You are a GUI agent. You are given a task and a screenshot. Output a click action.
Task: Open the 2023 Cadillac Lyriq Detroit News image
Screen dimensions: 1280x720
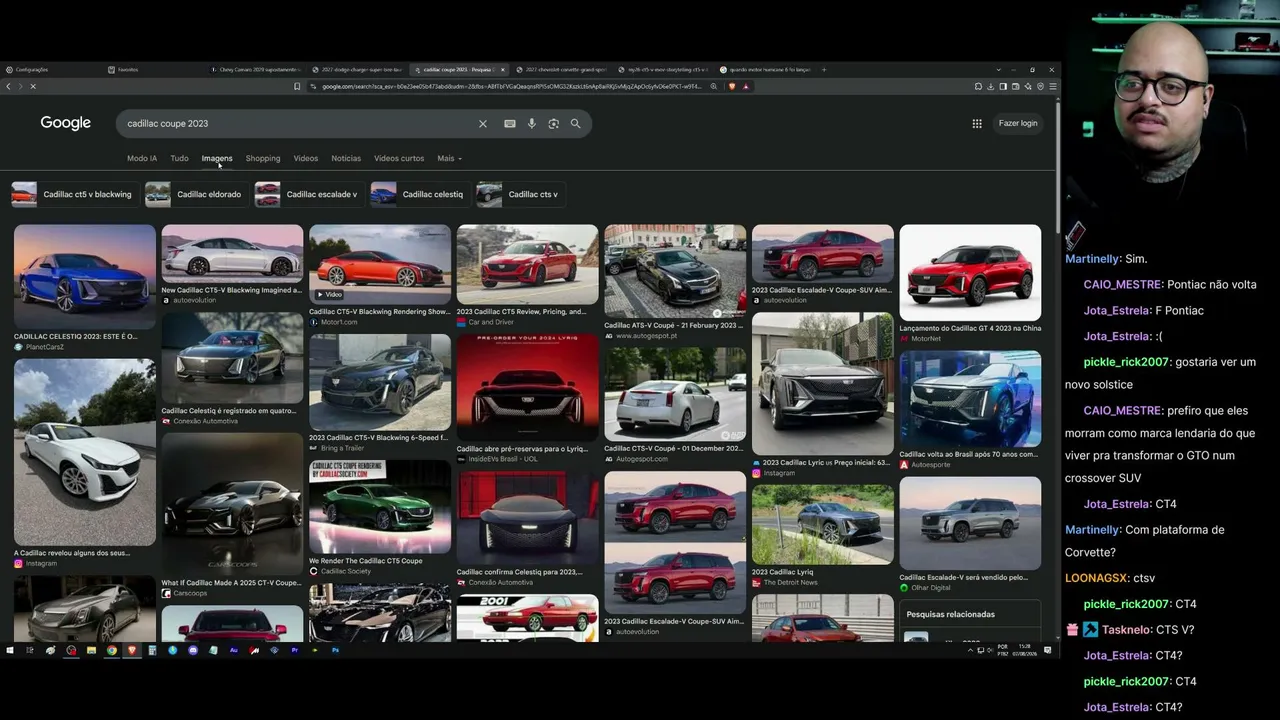click(x=823, y=525)
